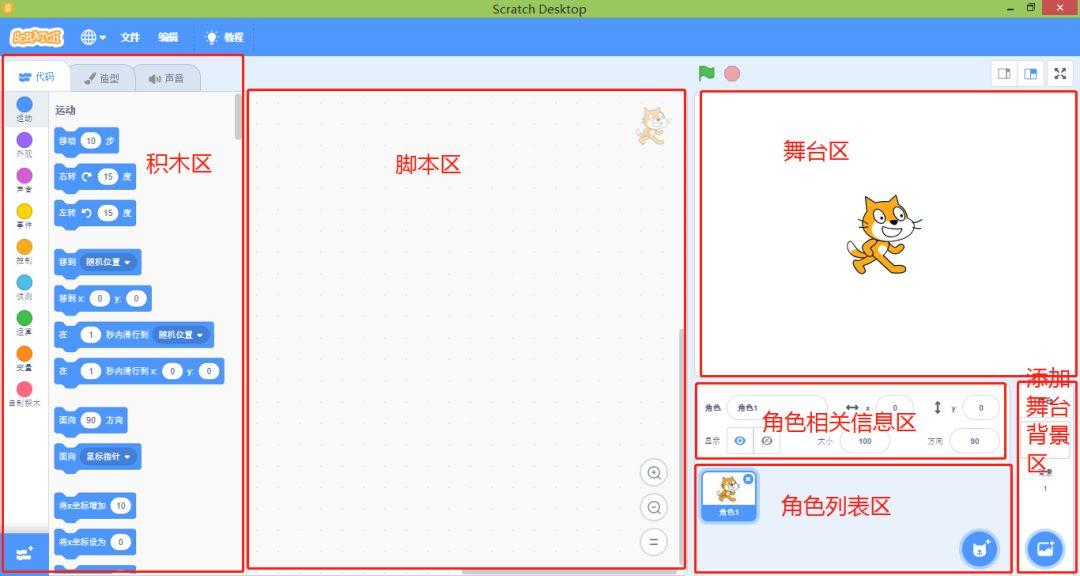Select the 侦测 light-blue category circle
Screen dimensions: 1080x576
[x=24, y=282]
